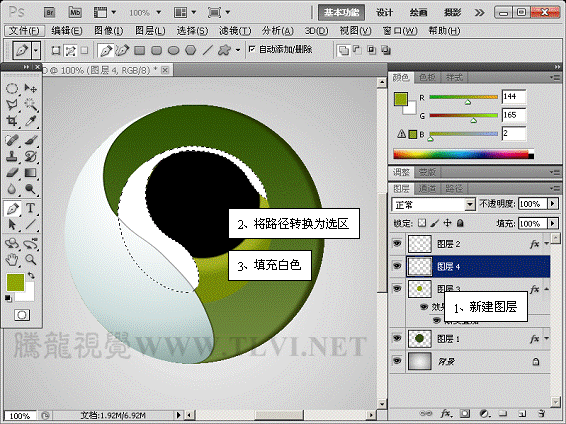Screen dimensions: 566x424
Task: Add a layer mask
Action: [x=465, y=414]
